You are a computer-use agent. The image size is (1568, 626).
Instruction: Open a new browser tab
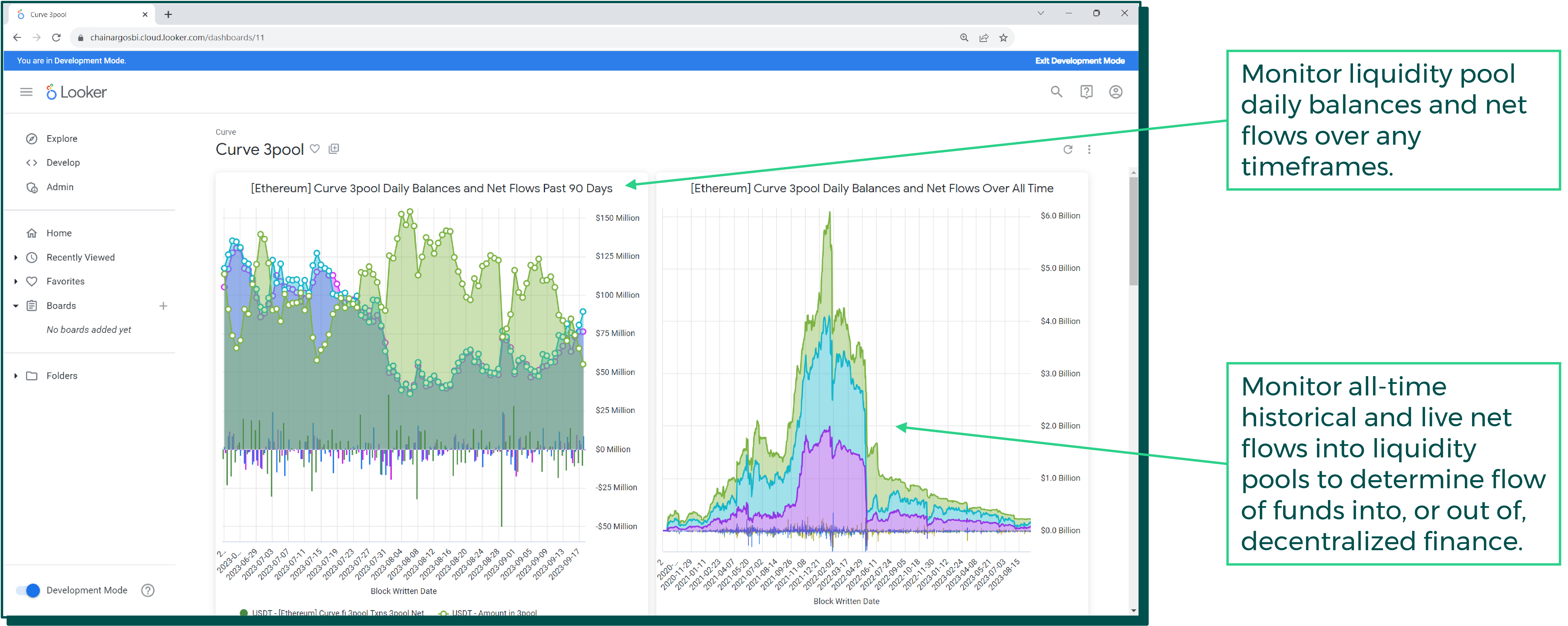tap(168, 15)
